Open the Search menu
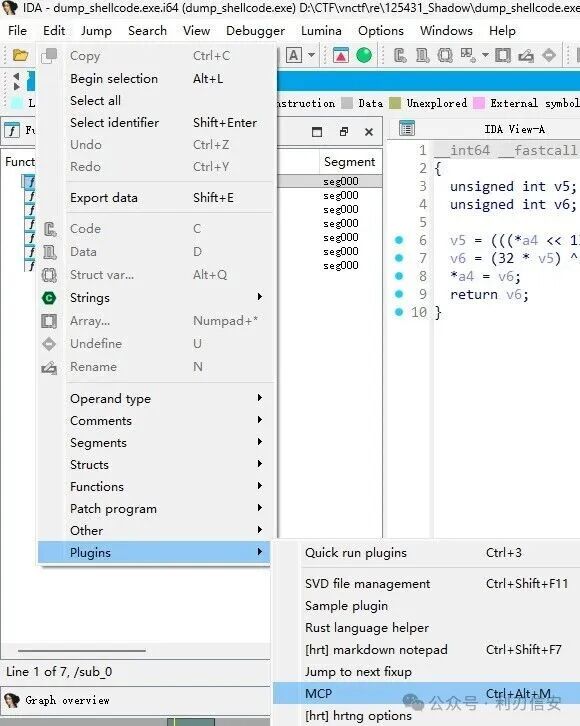Screen dimensions: 580x726 147,31
